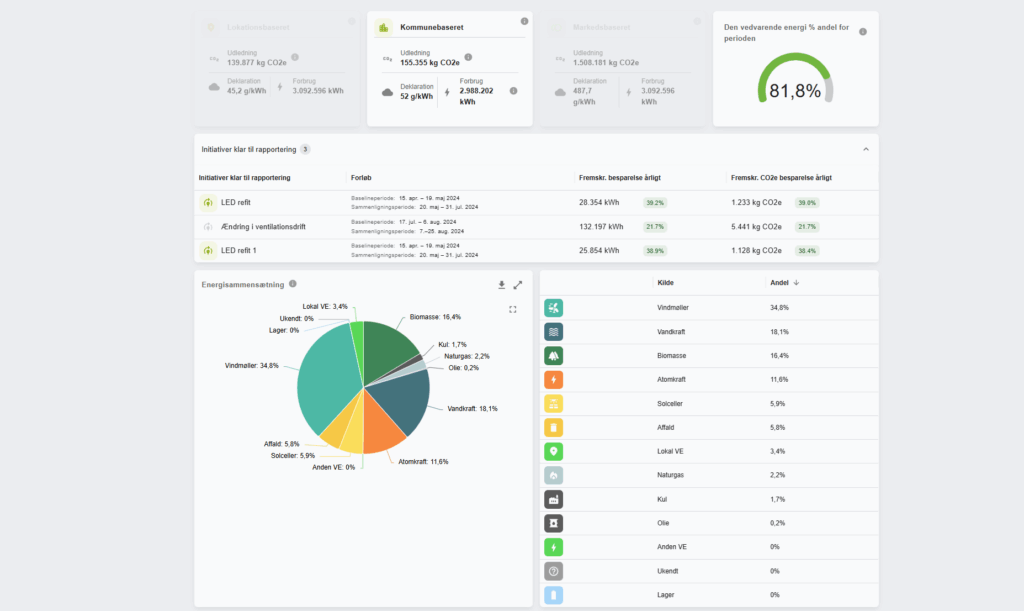Click the Biomasse trees icon
The width and height of the screenshot is (1024, 611).
(553, 356)
